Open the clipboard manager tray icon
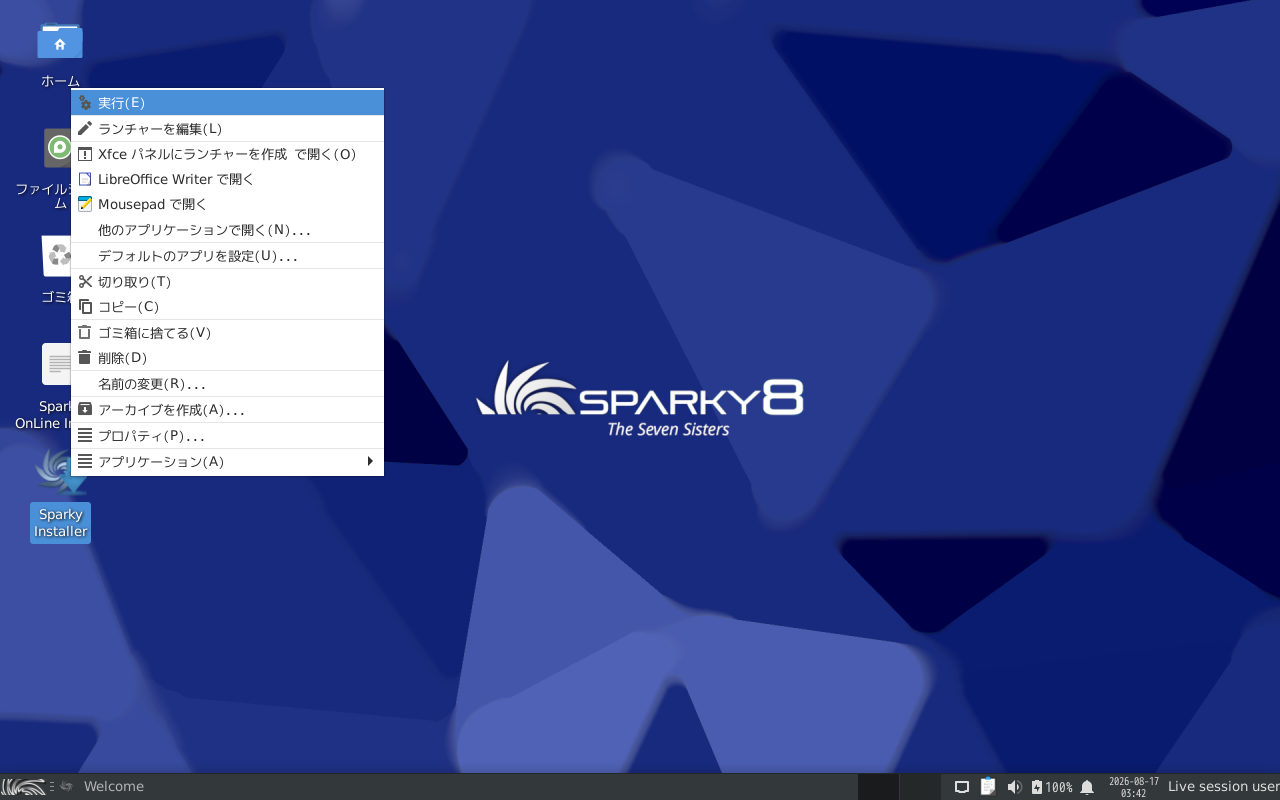Screen dimensions: 1280x800 point(988,787)
